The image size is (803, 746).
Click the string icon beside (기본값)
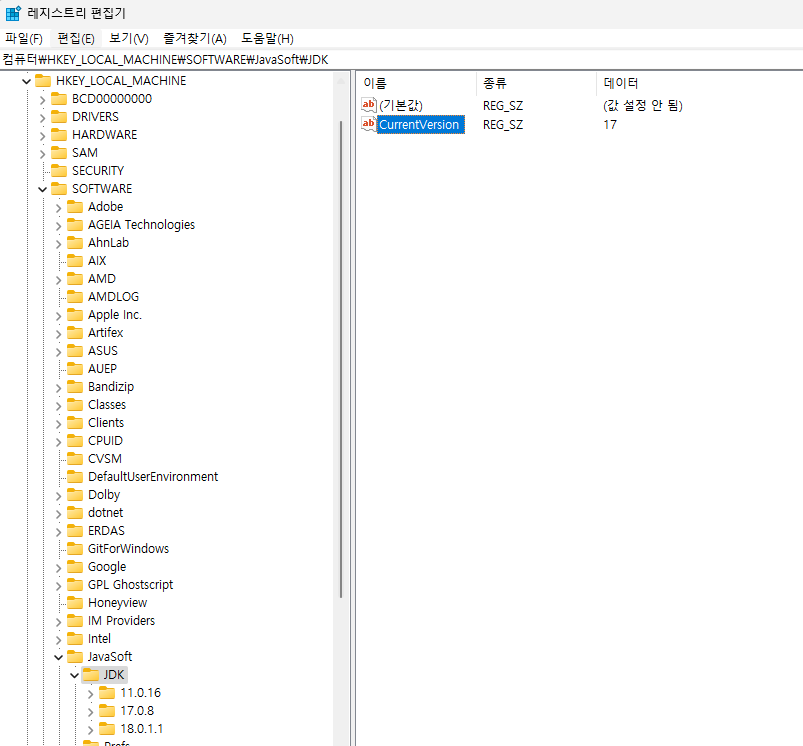coord(369,105)
